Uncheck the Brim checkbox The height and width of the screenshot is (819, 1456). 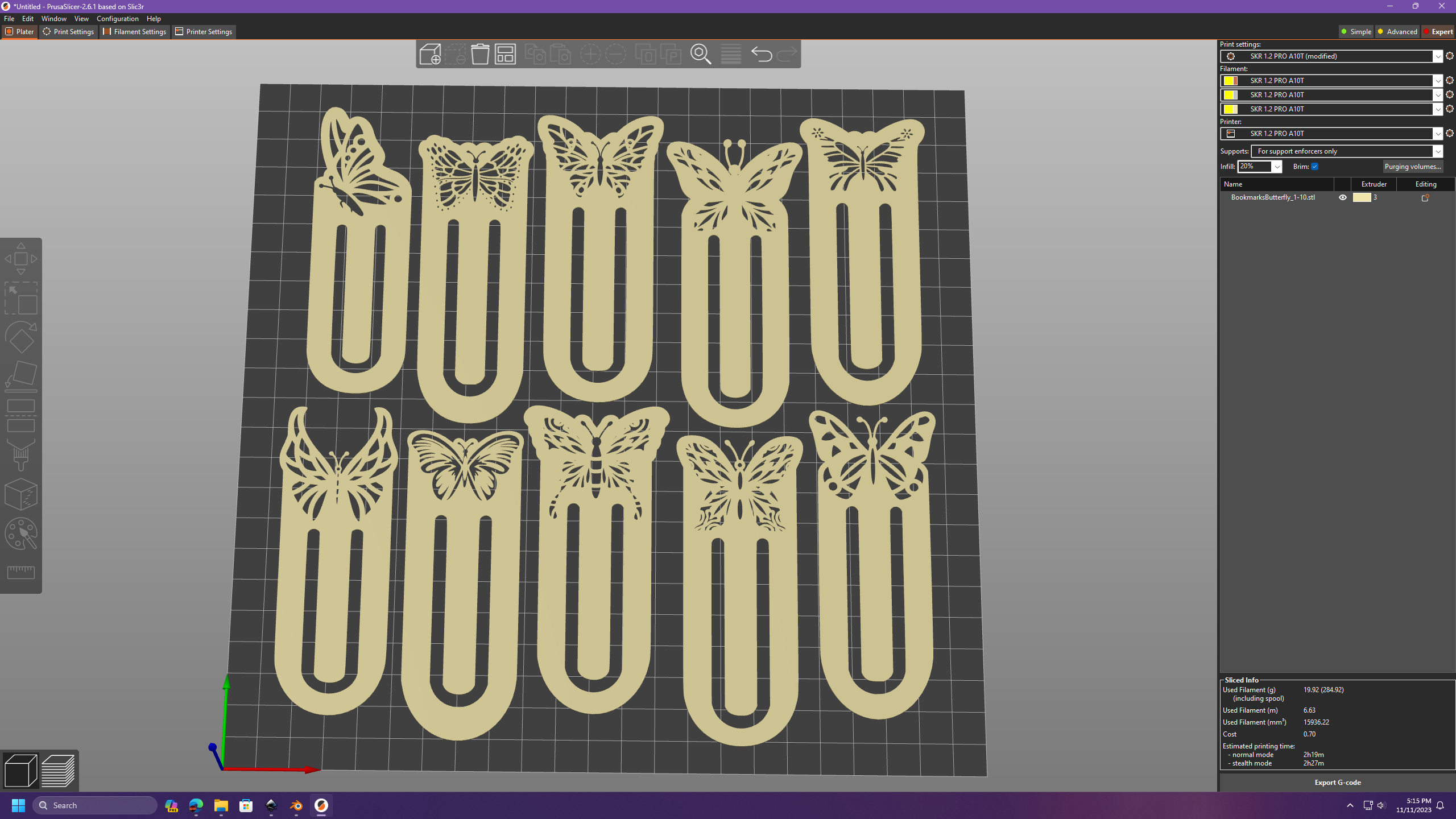click(x=1314, y=167)
